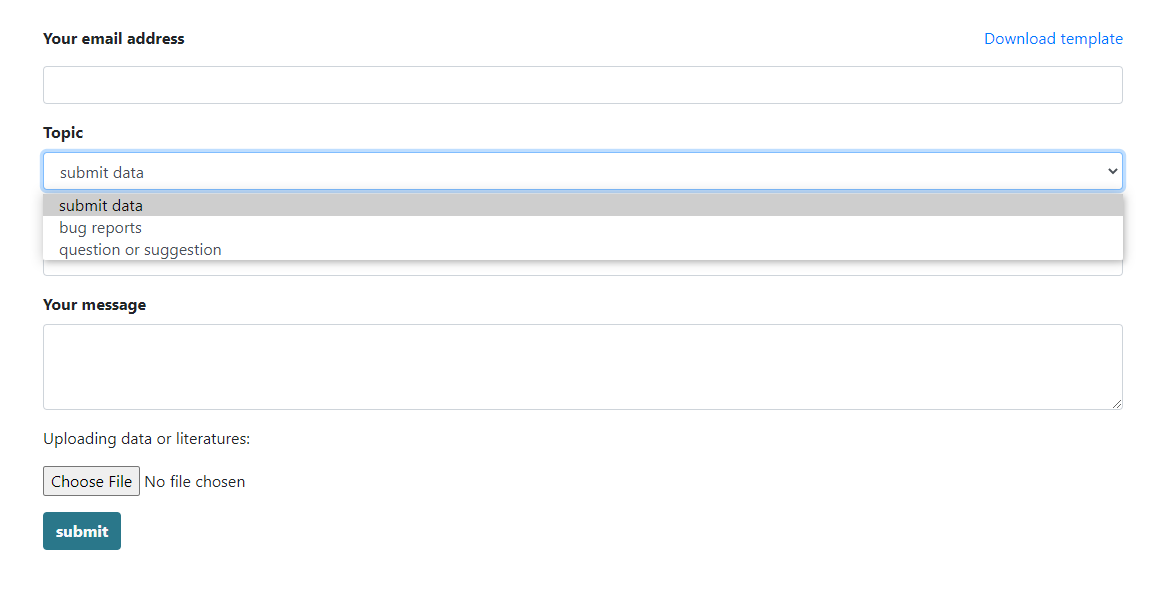Viewport: 1162px width, 591px height.
Task: Click the "Uploading data or literatures" caption
Action: [x=146, y=439]
